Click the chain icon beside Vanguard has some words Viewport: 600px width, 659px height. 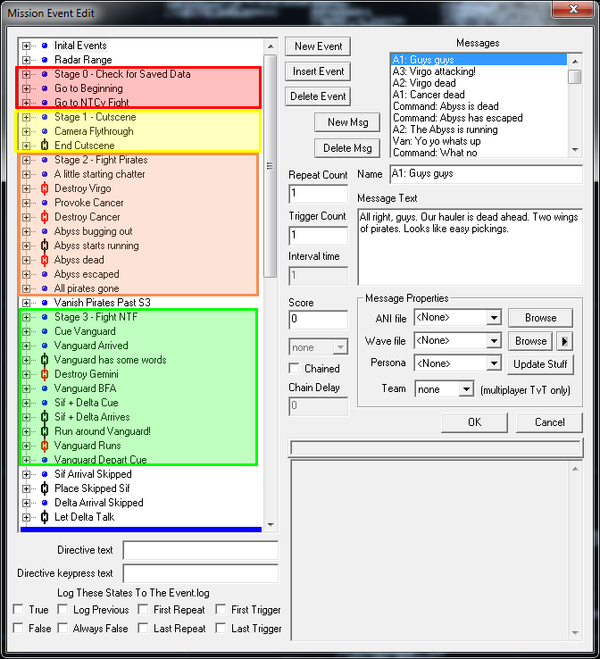coord(44,359)
